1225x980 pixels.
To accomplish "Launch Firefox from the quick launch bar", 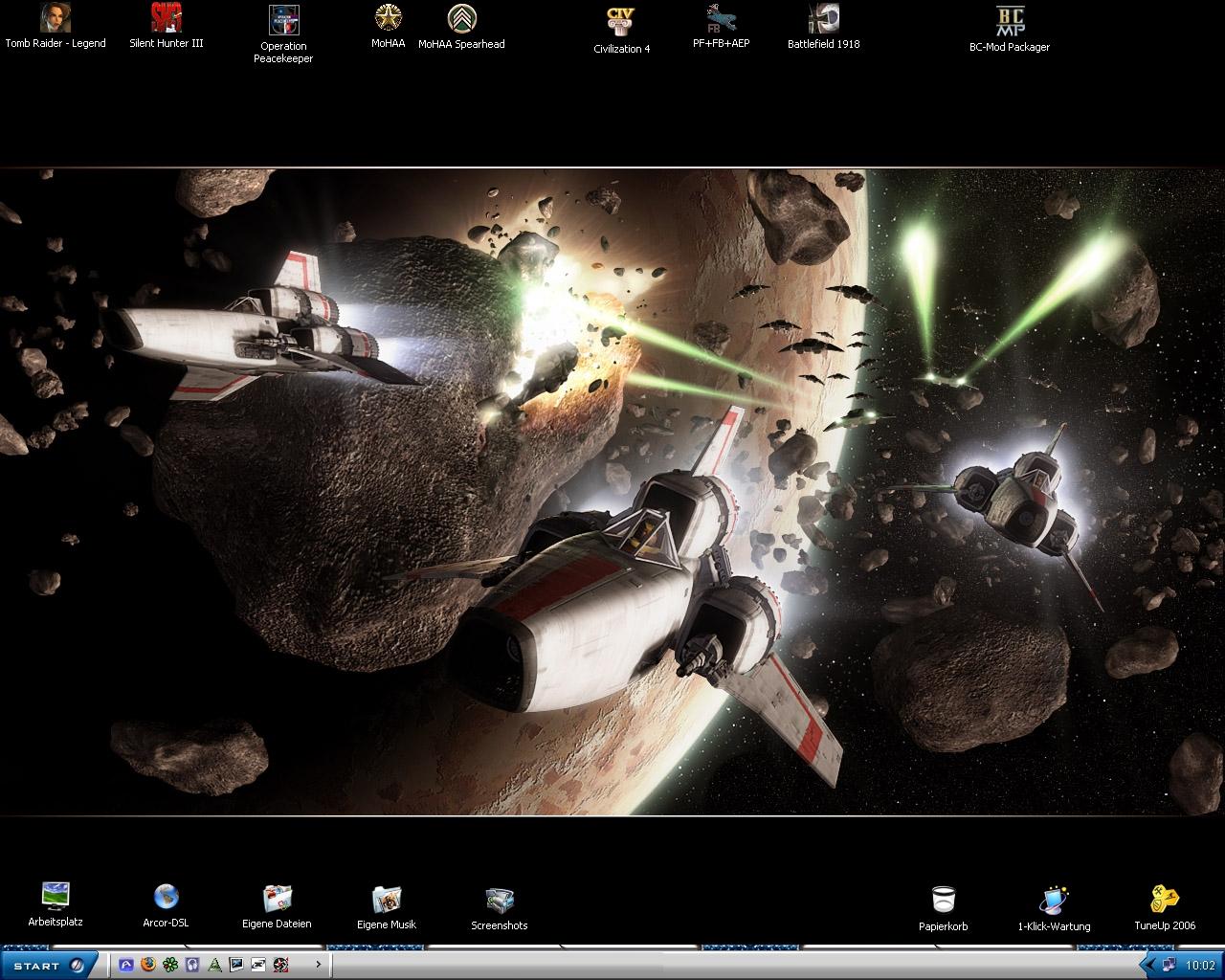I will (147, 965).
